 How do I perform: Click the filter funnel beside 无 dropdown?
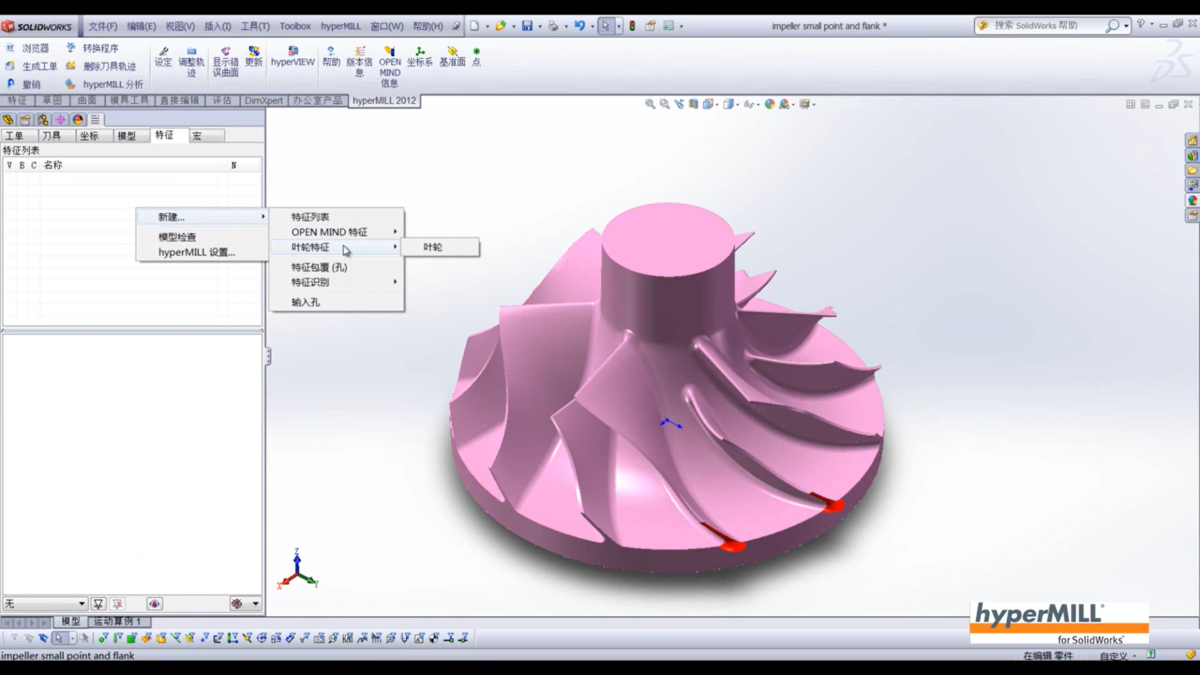tap(98, 604)
